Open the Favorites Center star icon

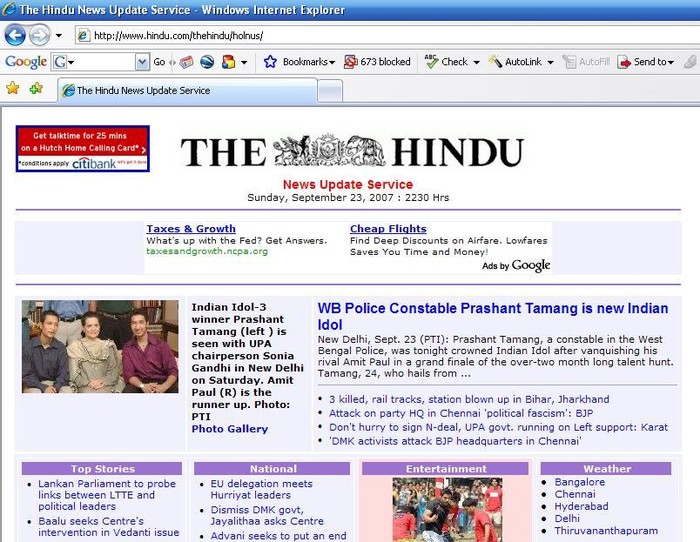13,89
